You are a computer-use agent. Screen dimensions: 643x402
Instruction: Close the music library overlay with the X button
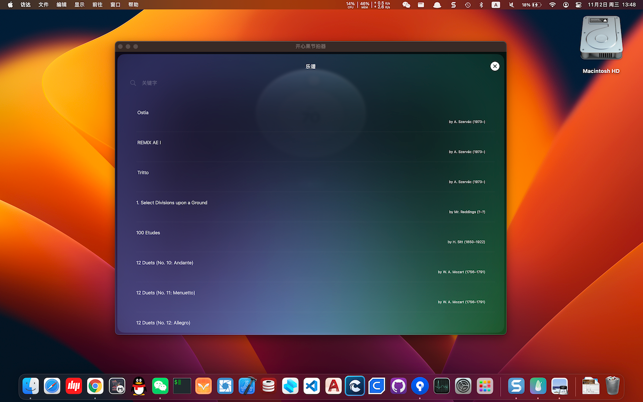coord(495,66)
